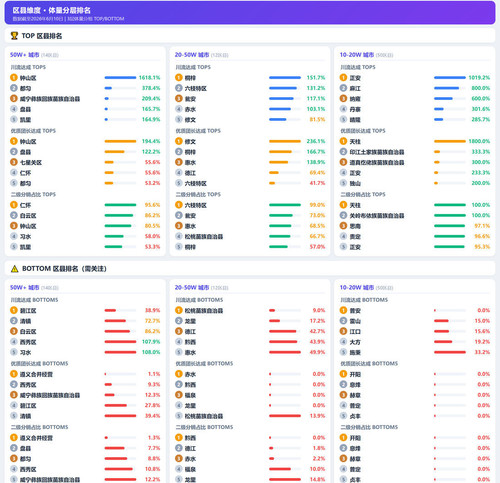The width and height of the screenshot is (500, 483).
Task: Click the rank 2 badge in the 800.0% row
Action: click(x=343, y=88)
